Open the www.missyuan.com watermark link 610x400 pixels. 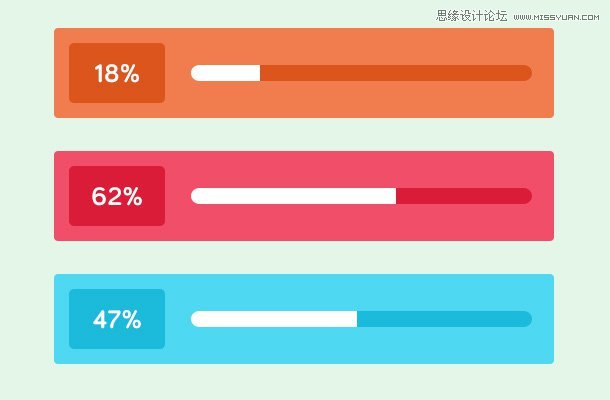point(556,17)
